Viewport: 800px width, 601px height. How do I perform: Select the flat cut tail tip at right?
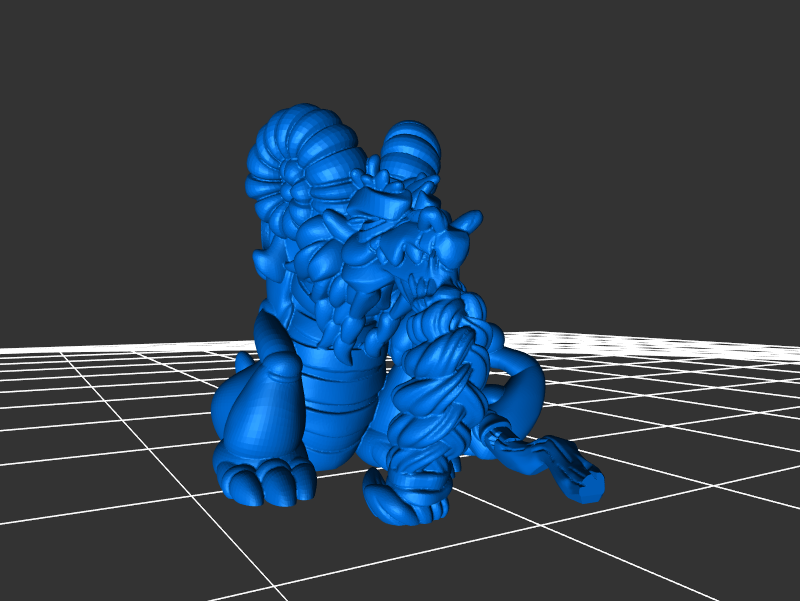pyautogui.click(x=590, y=486)
